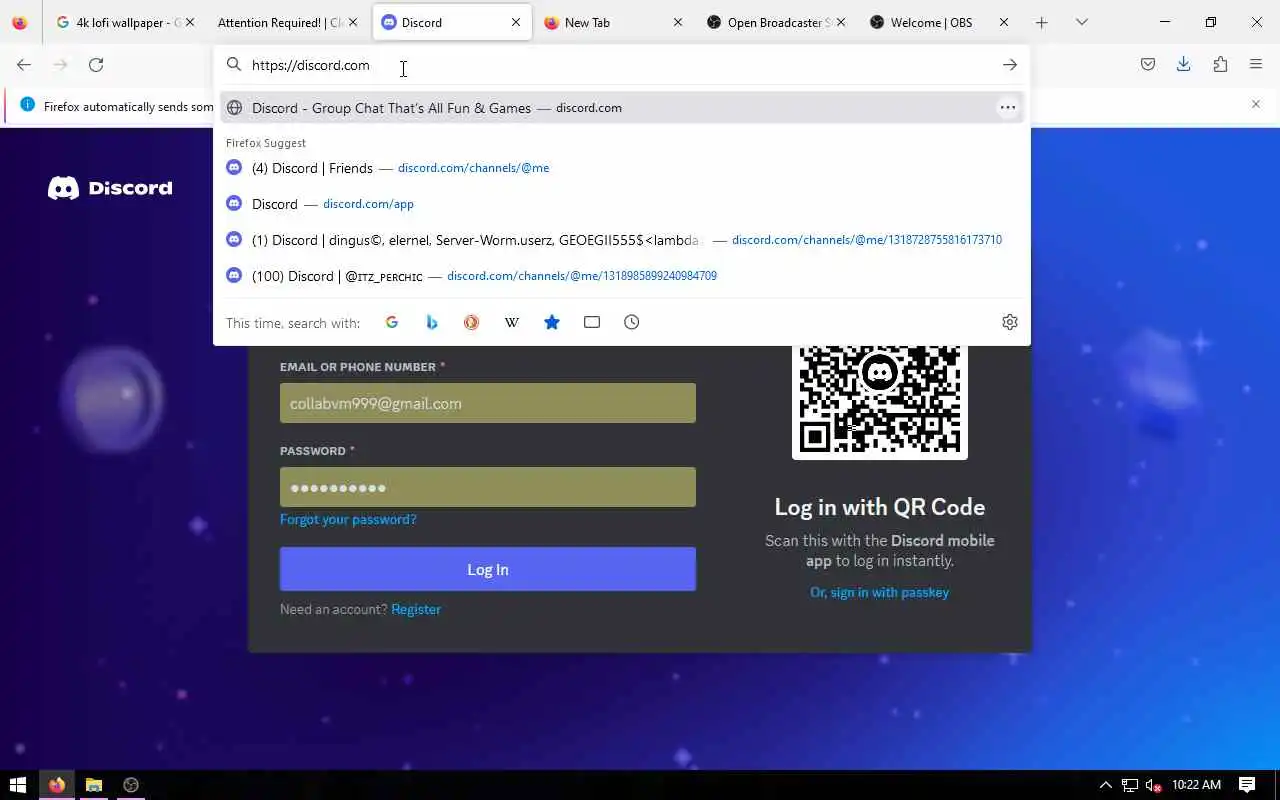
Task: Open the extensions puzzle icon
Action: pyautogui.click(x=1220, y=65)
